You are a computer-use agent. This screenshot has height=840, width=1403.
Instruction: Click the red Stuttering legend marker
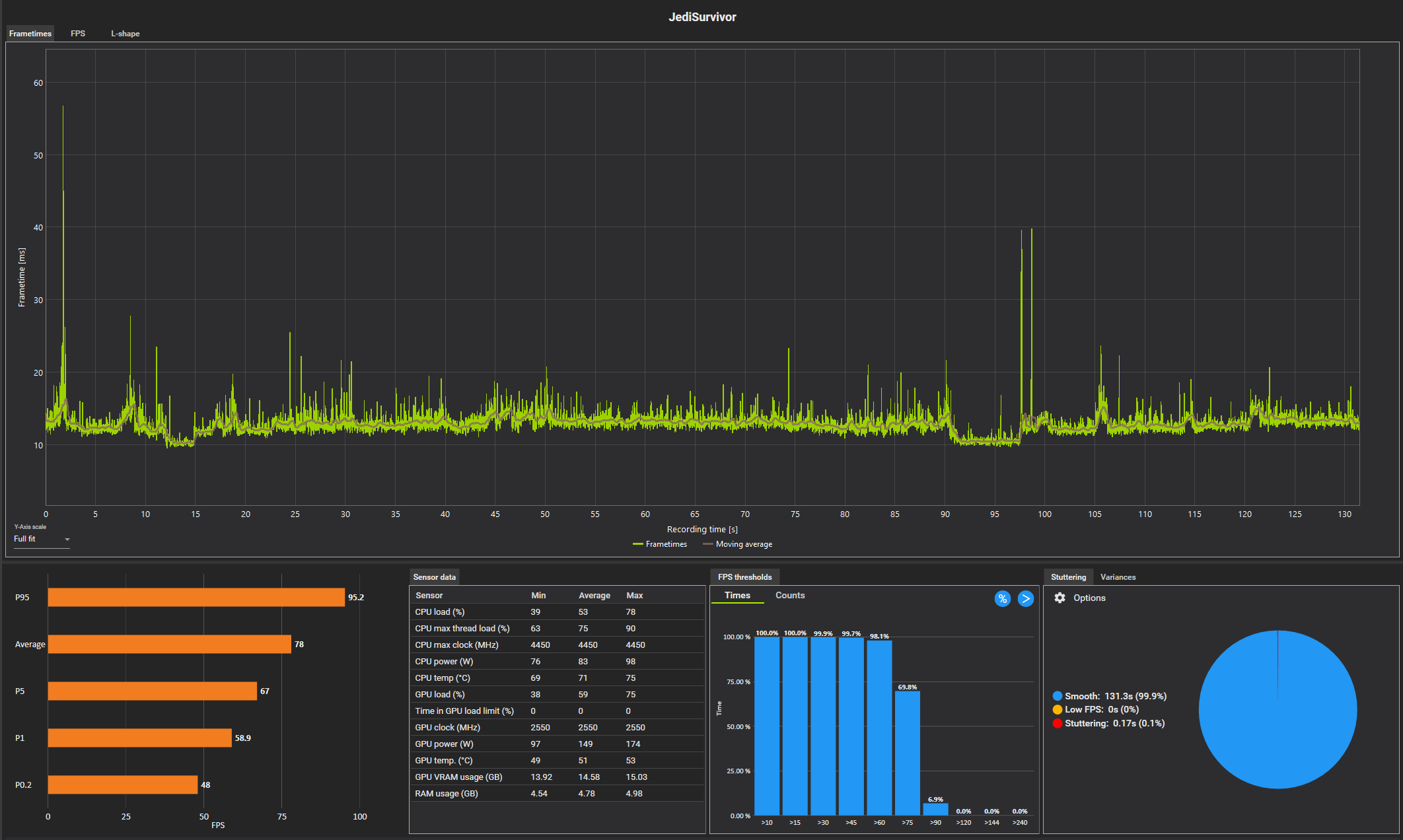coord(1058,724)
